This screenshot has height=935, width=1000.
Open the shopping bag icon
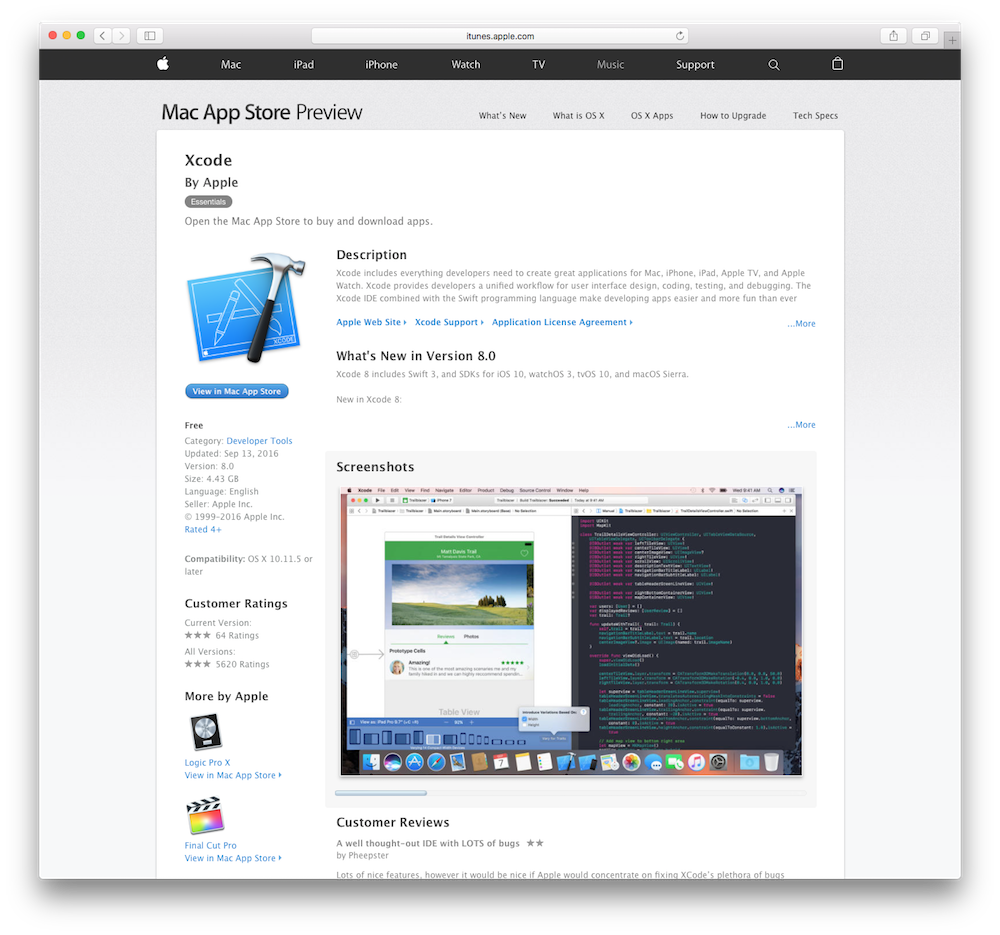click(837, 64)
